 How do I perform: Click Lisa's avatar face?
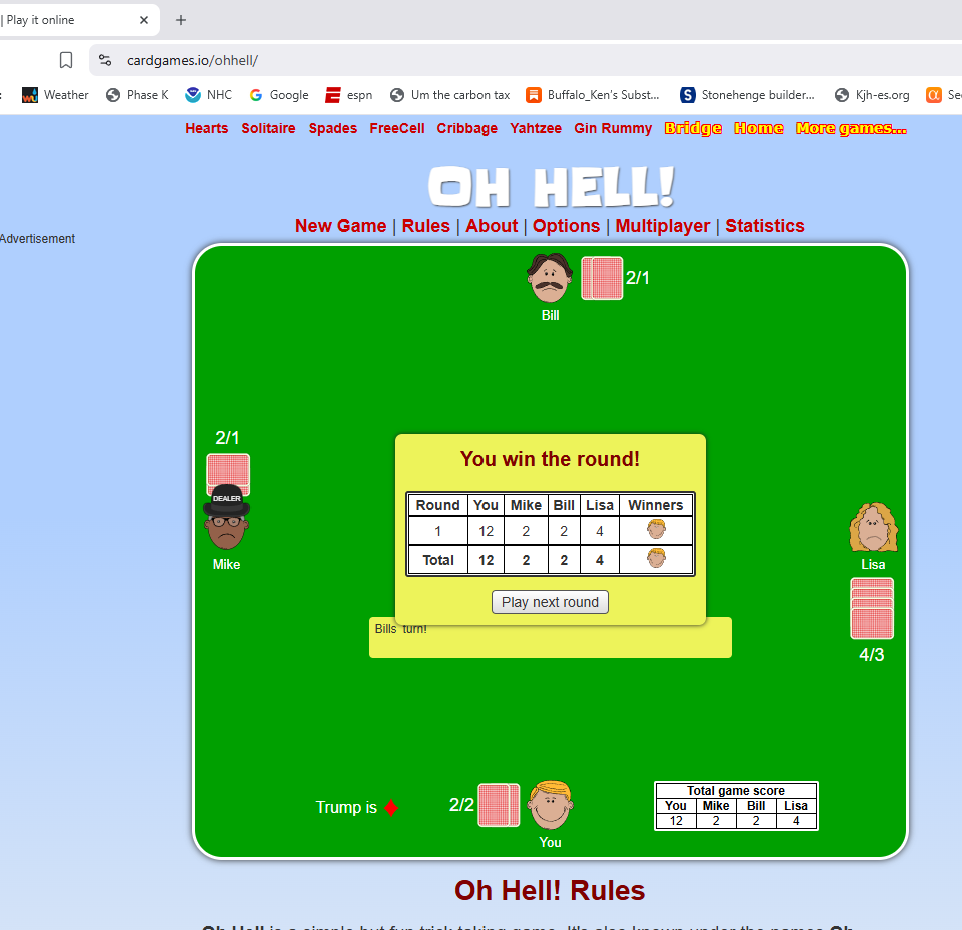point(873,527)
